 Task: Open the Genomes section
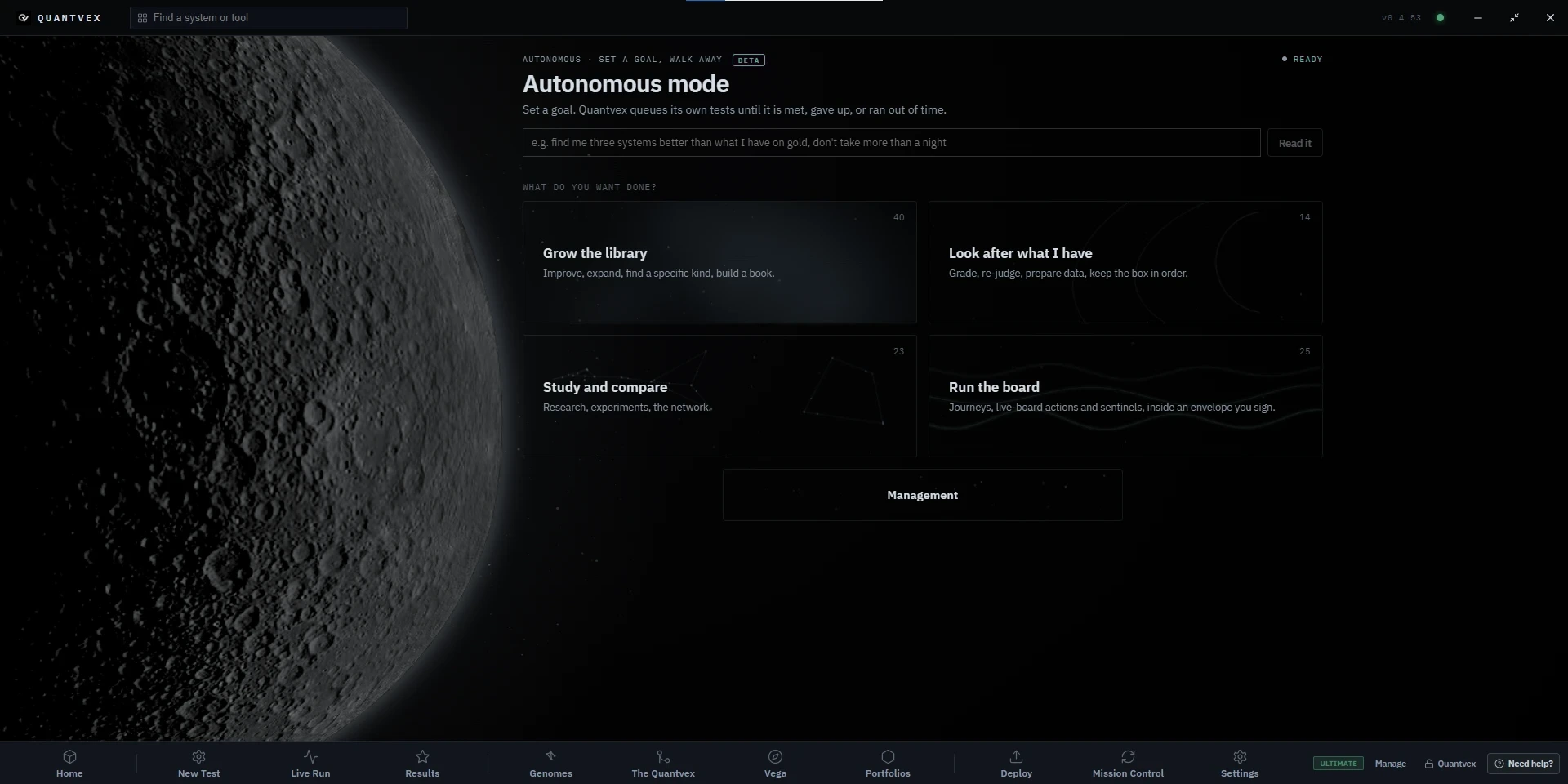(x=550, y=764)
